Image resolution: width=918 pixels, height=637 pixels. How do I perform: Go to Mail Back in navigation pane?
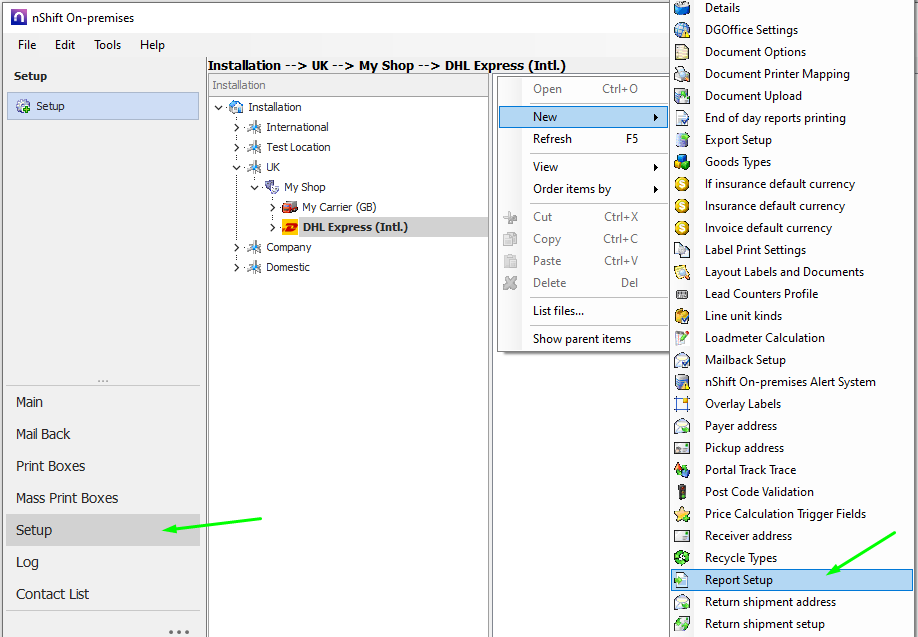pyautogui.click(x=103, y=434)
